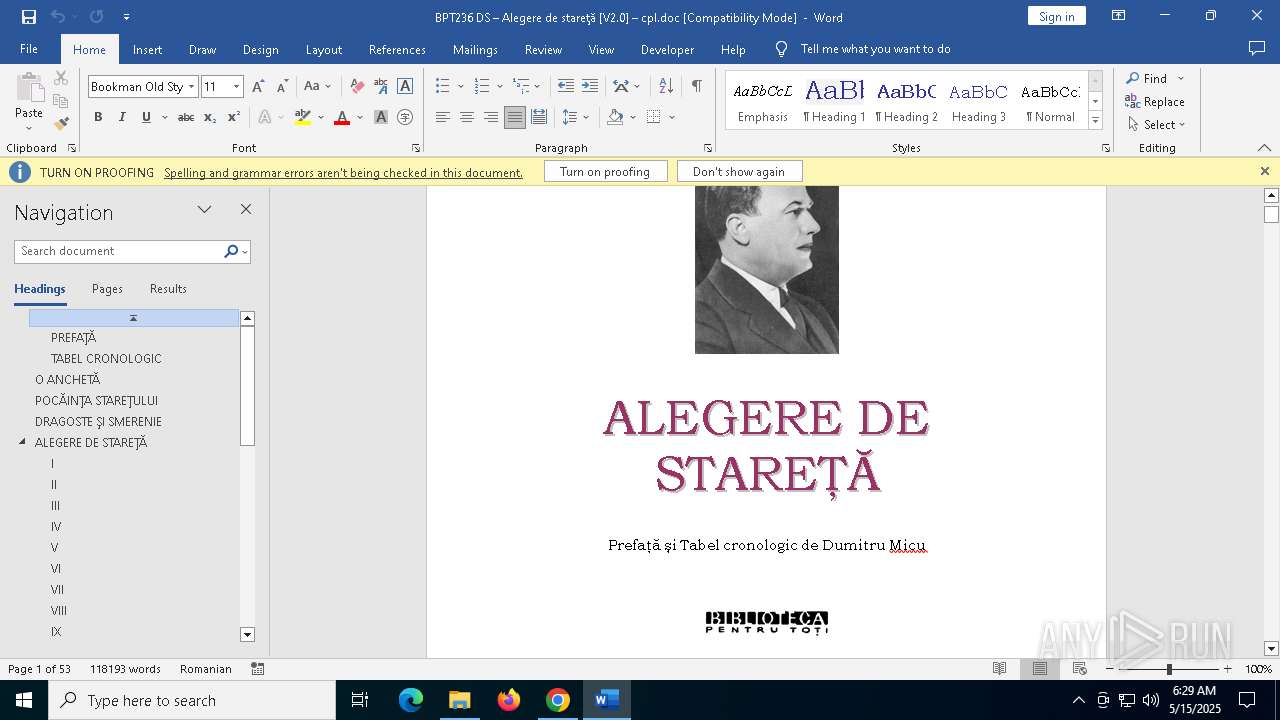Launch Firefox from the taskbar
This screenshot has height=720, width=1280.
509,700
